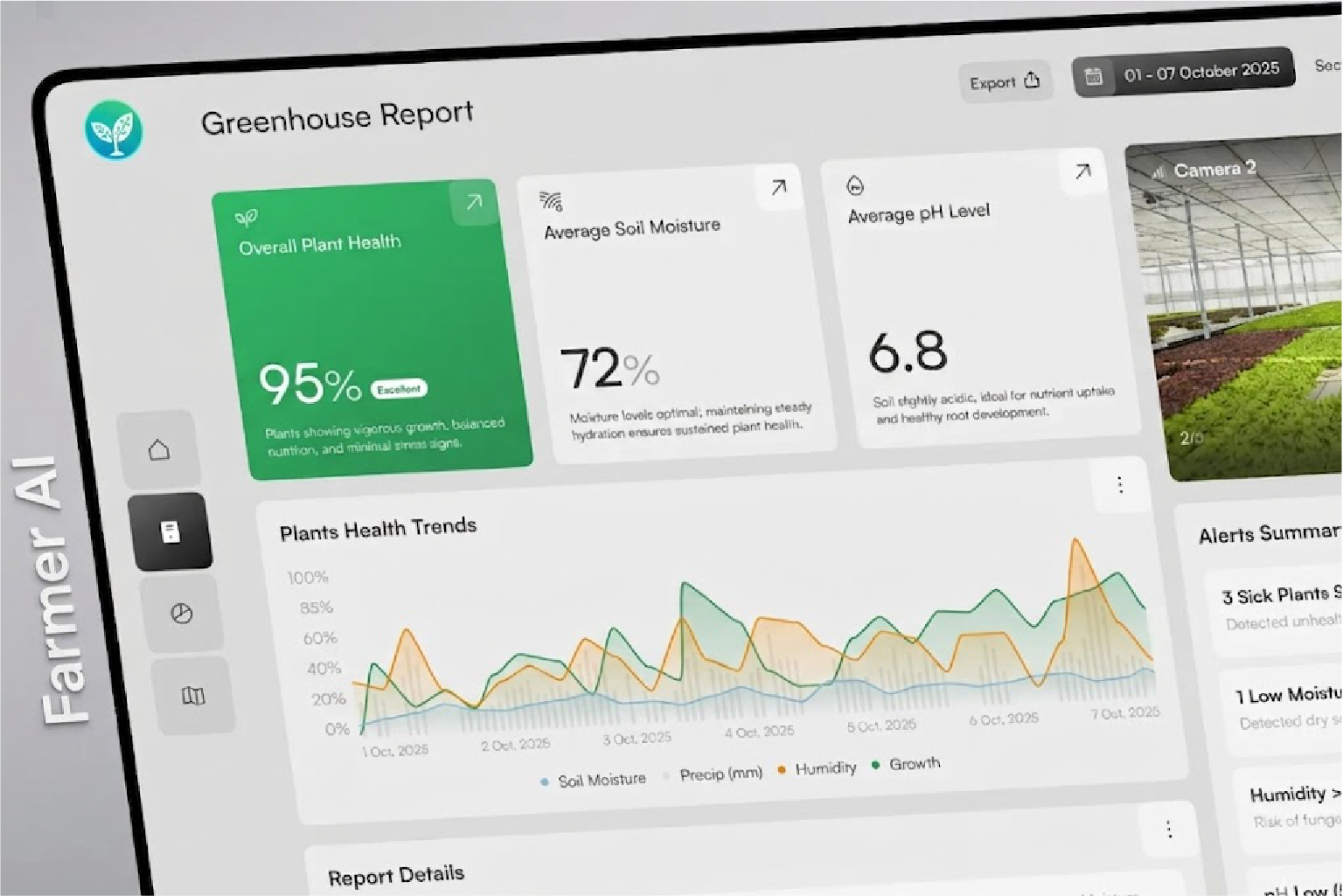
Task: Open Report Details three-dot menu
Action: 1169,830
